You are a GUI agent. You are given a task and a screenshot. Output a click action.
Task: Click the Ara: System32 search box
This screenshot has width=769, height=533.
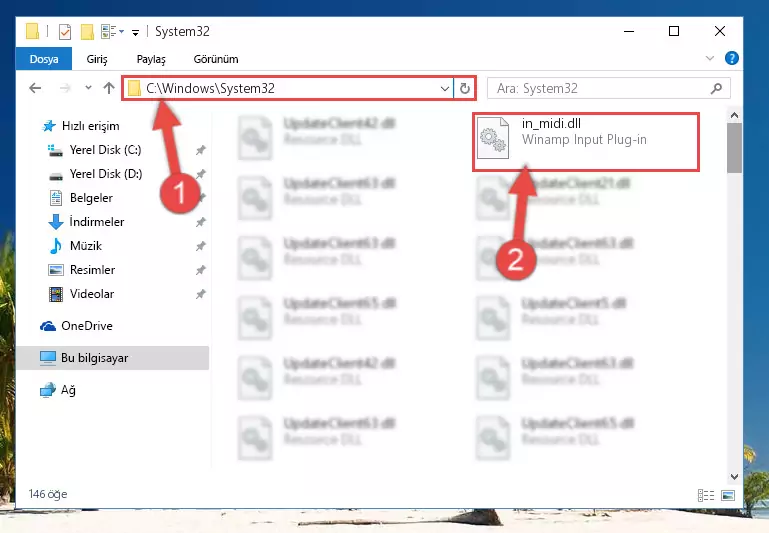click(x=609, y=88)
